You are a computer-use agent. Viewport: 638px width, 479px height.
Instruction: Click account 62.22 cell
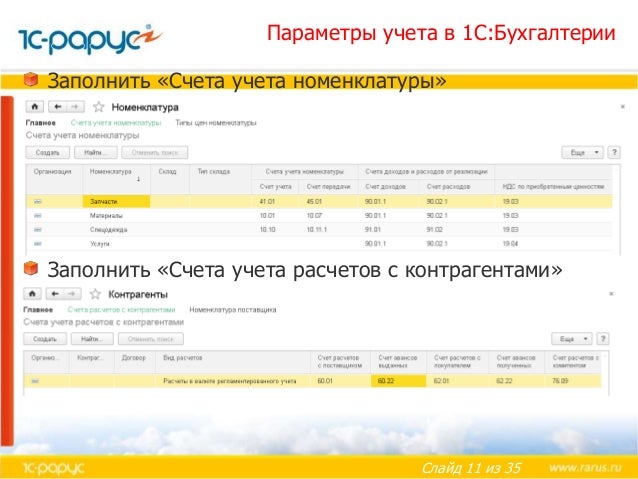504,381
